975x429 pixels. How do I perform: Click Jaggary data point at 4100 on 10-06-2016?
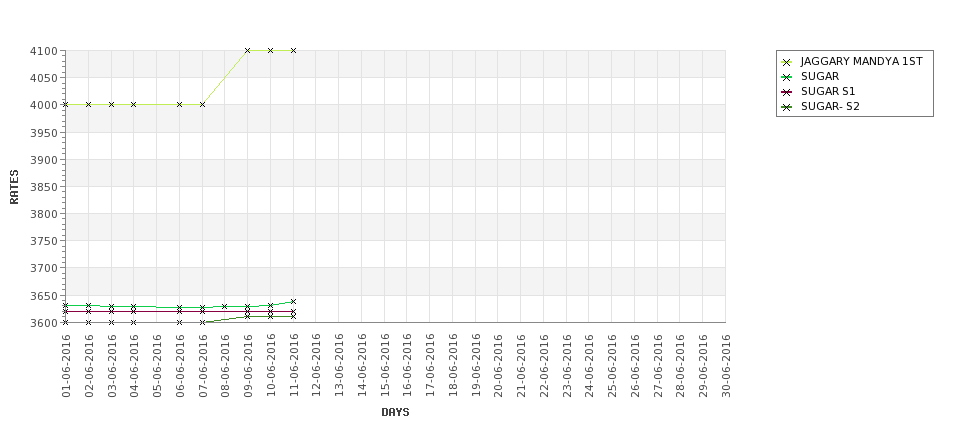(x=270, y=50)
